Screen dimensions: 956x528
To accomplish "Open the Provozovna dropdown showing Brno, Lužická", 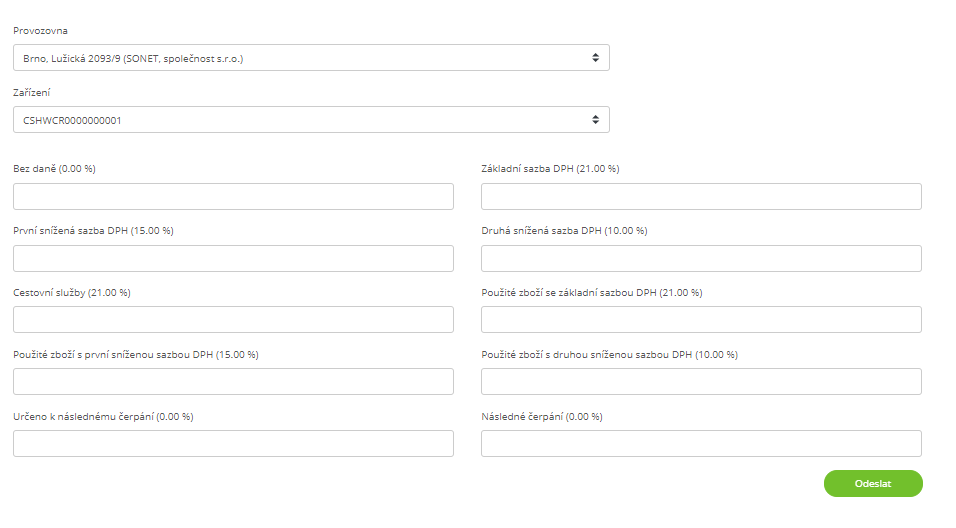I will (311, 58).
